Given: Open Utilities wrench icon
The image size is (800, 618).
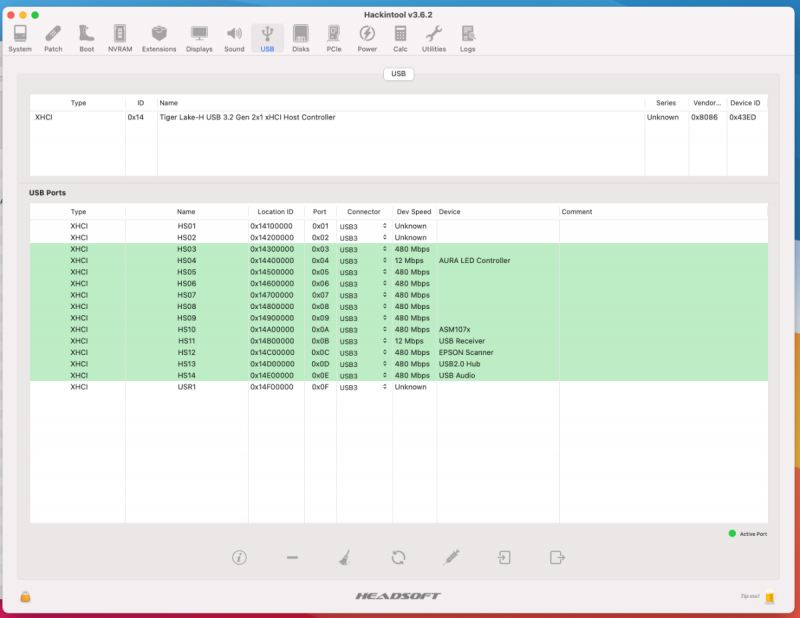Looking at the screenshot, I should point(434,38).
